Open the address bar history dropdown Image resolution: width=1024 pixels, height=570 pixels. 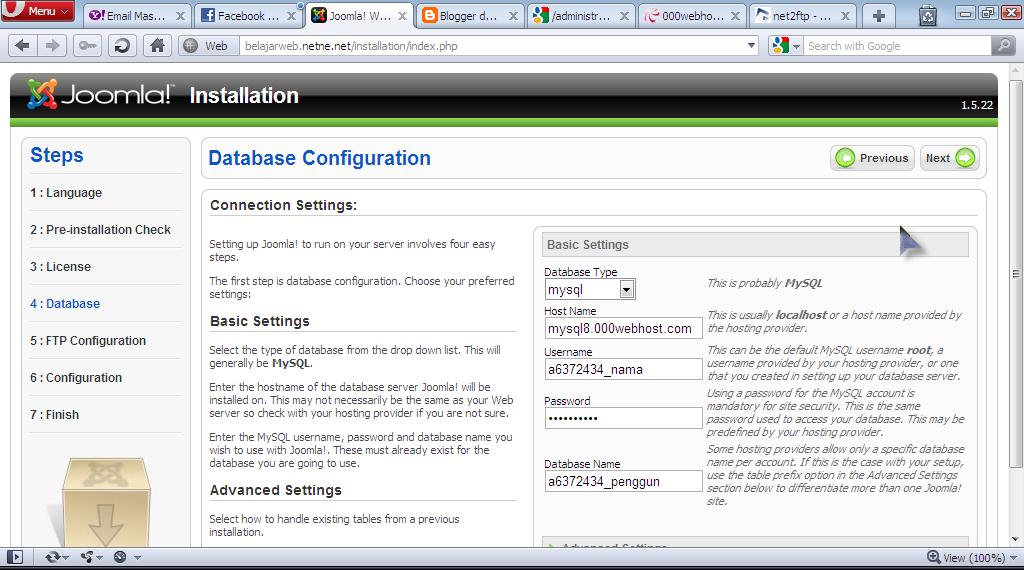pyautogui.click(x=752, y=46)
